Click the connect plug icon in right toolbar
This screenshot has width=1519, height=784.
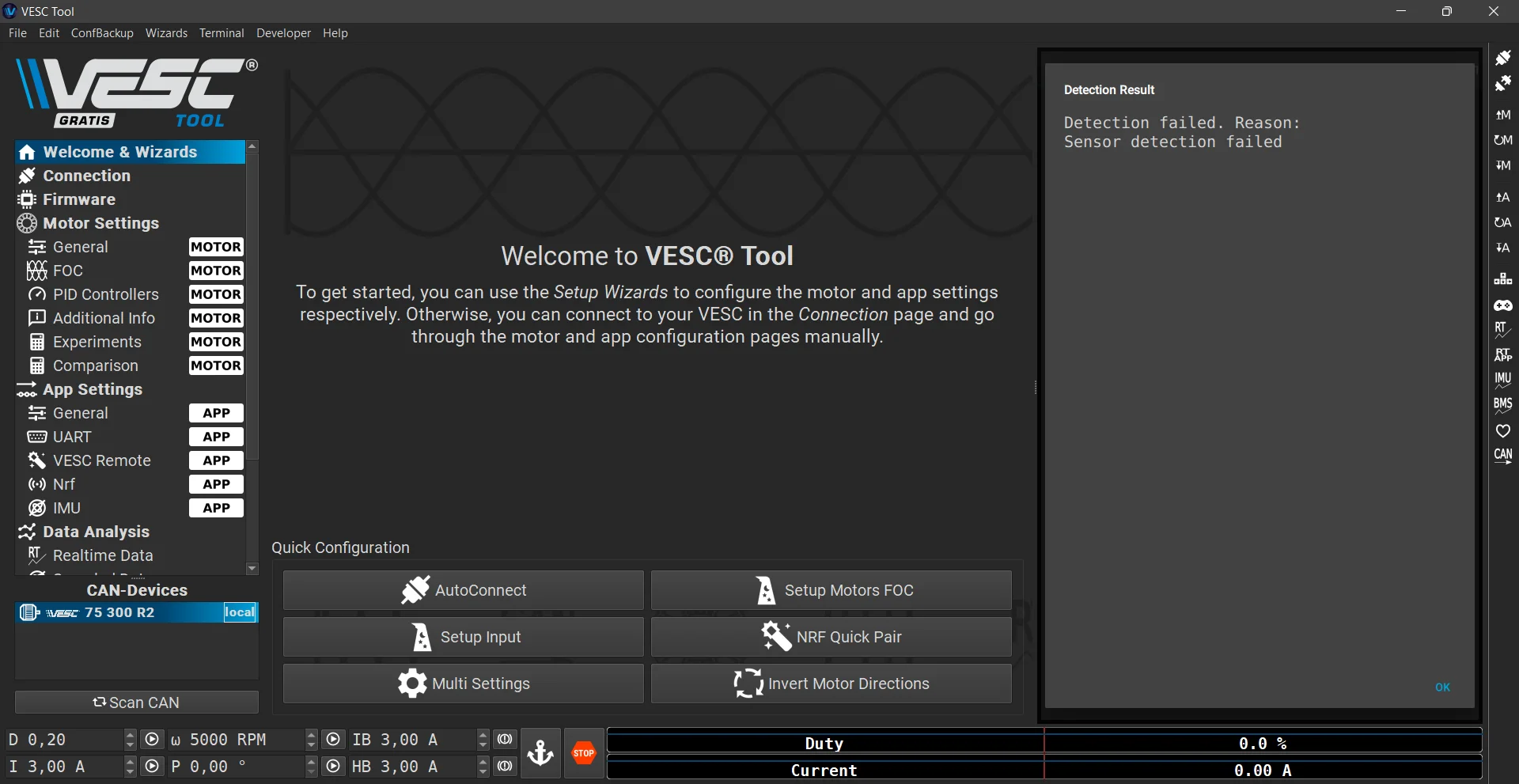(1502, 58)
